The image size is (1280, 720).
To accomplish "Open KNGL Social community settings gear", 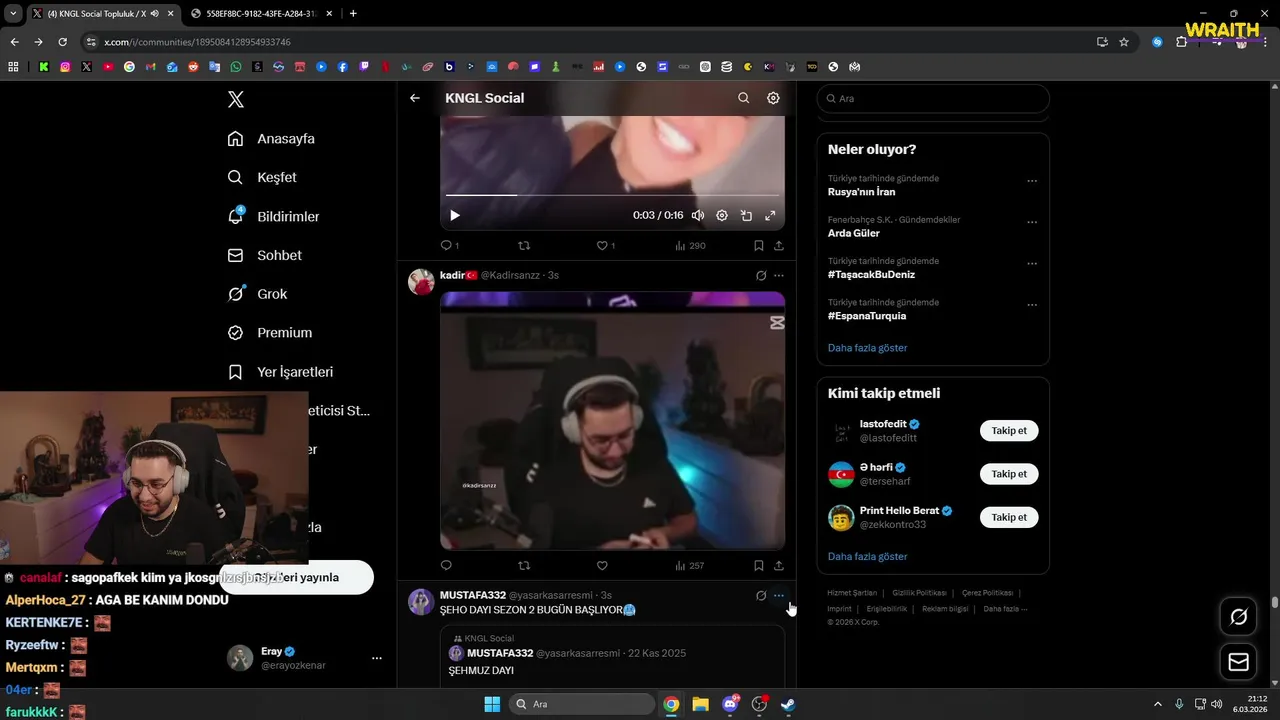I will point(773,98).
